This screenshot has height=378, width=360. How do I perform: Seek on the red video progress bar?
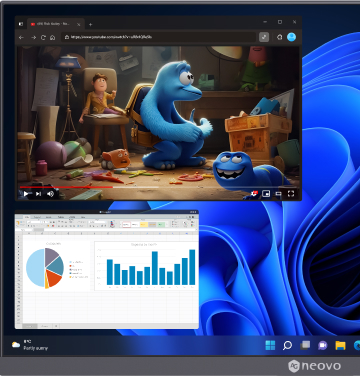click(89, 187)
